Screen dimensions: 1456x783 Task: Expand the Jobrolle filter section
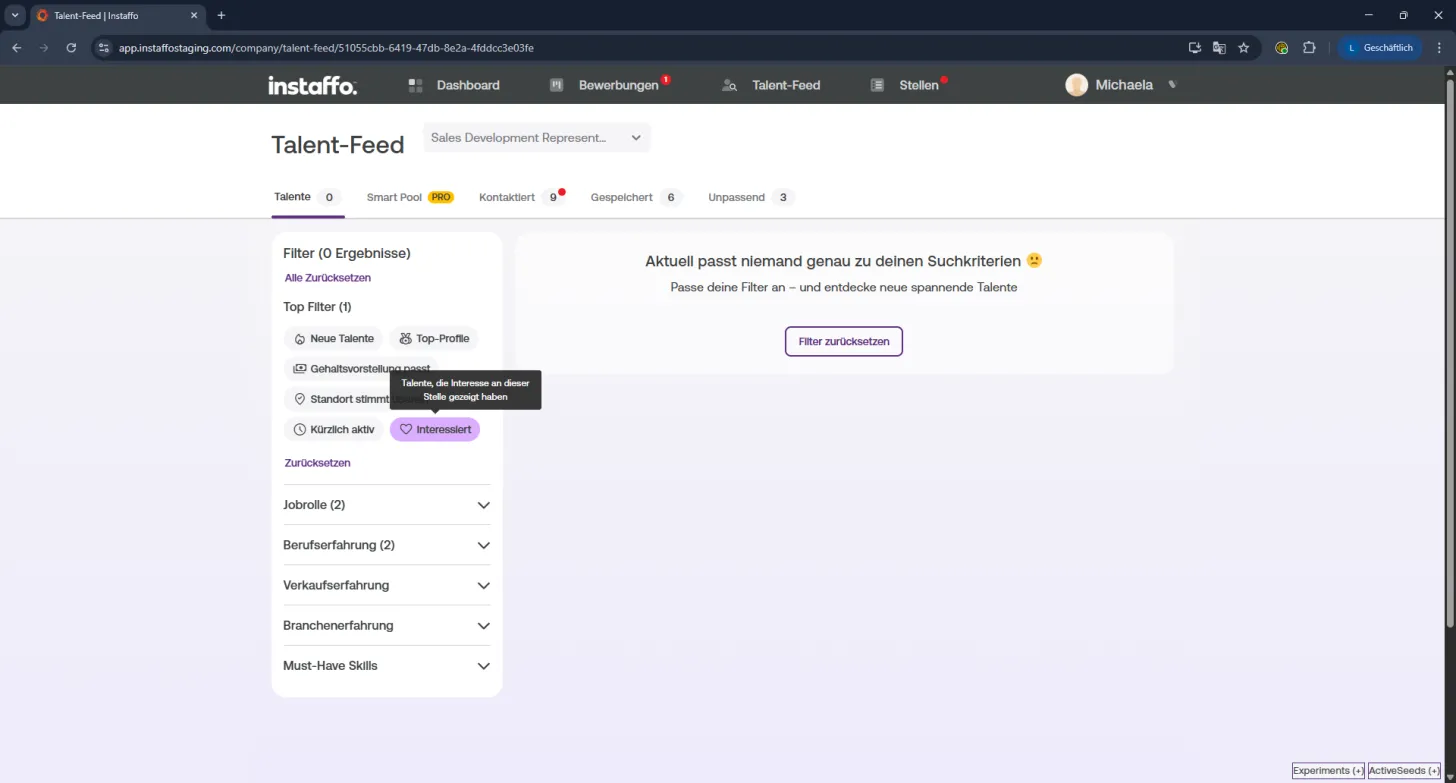pyautogui.click(x=387, y=505)
